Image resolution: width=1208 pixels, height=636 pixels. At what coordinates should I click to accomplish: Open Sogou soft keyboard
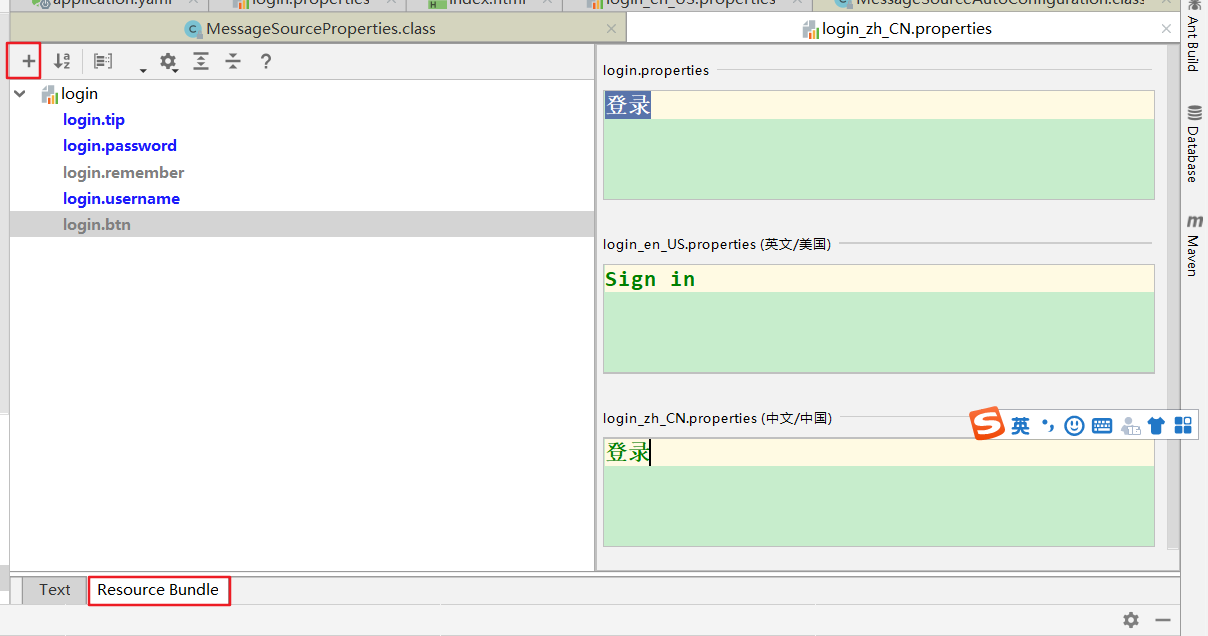(1102, 426)
